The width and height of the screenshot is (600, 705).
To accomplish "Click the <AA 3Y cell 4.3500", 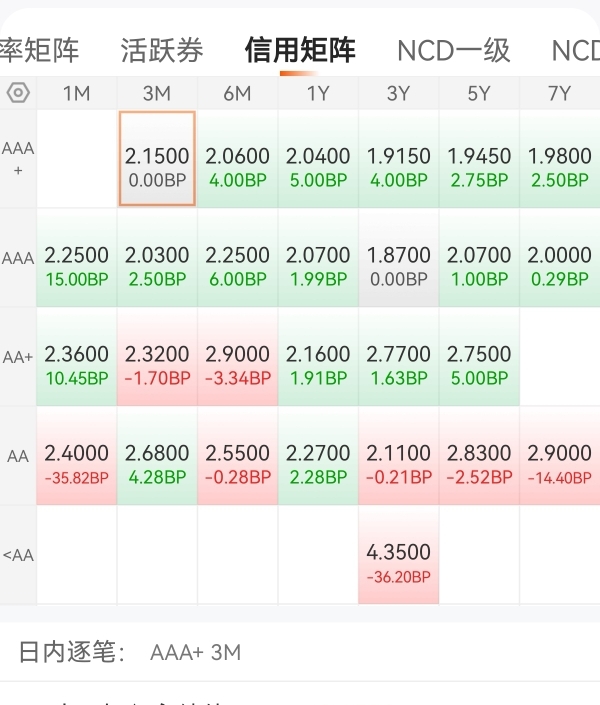I will (x=399, y=555).
